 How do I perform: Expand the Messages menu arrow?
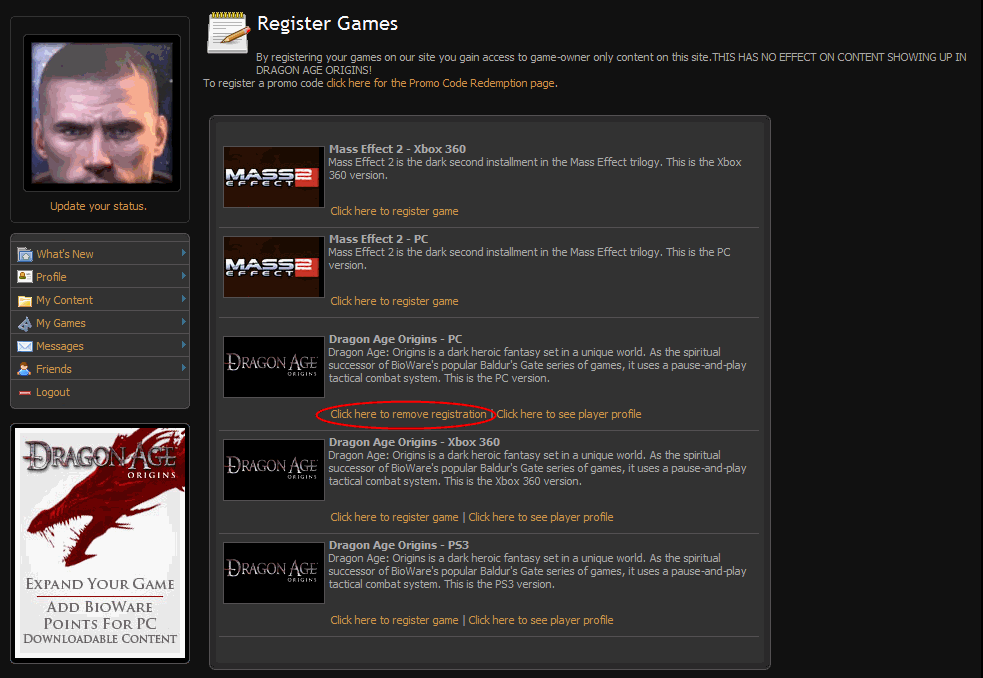(x=184, y=345)
